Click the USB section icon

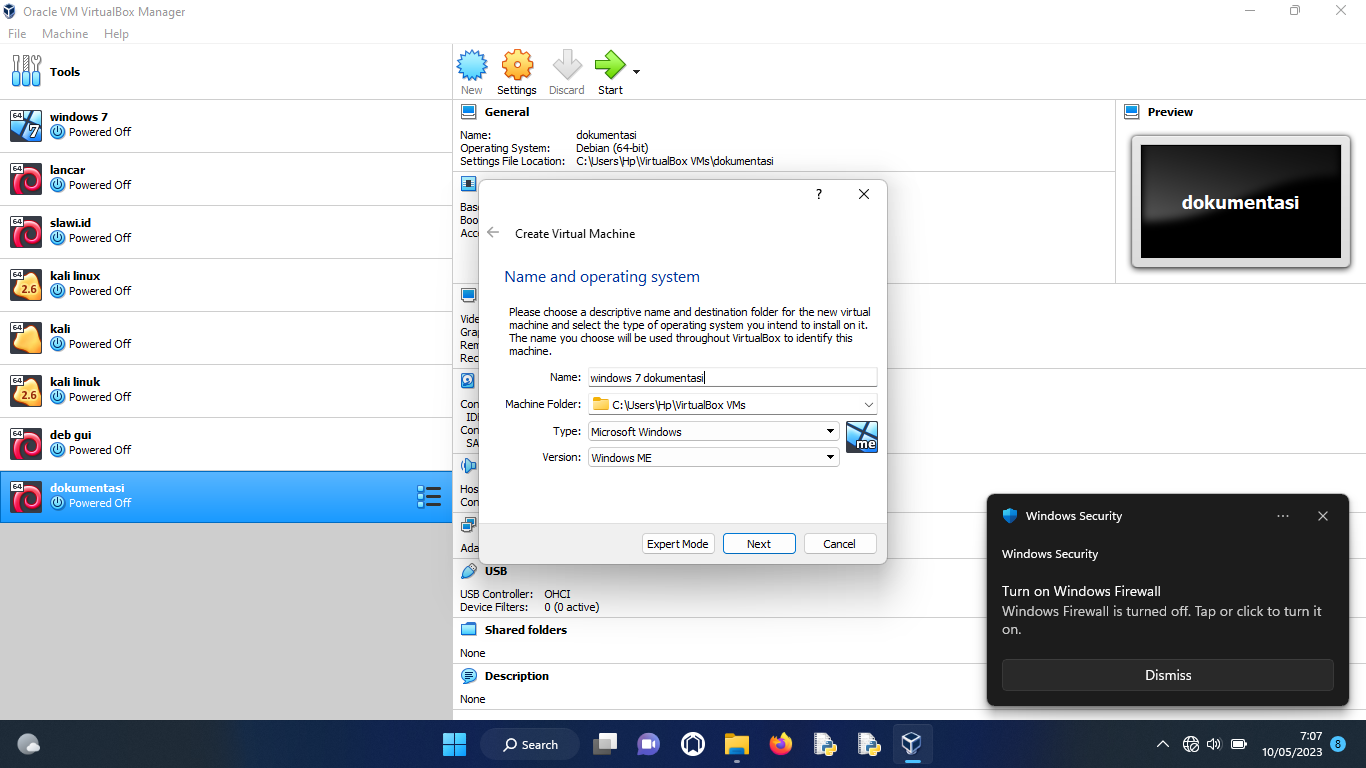pos(468,571)
